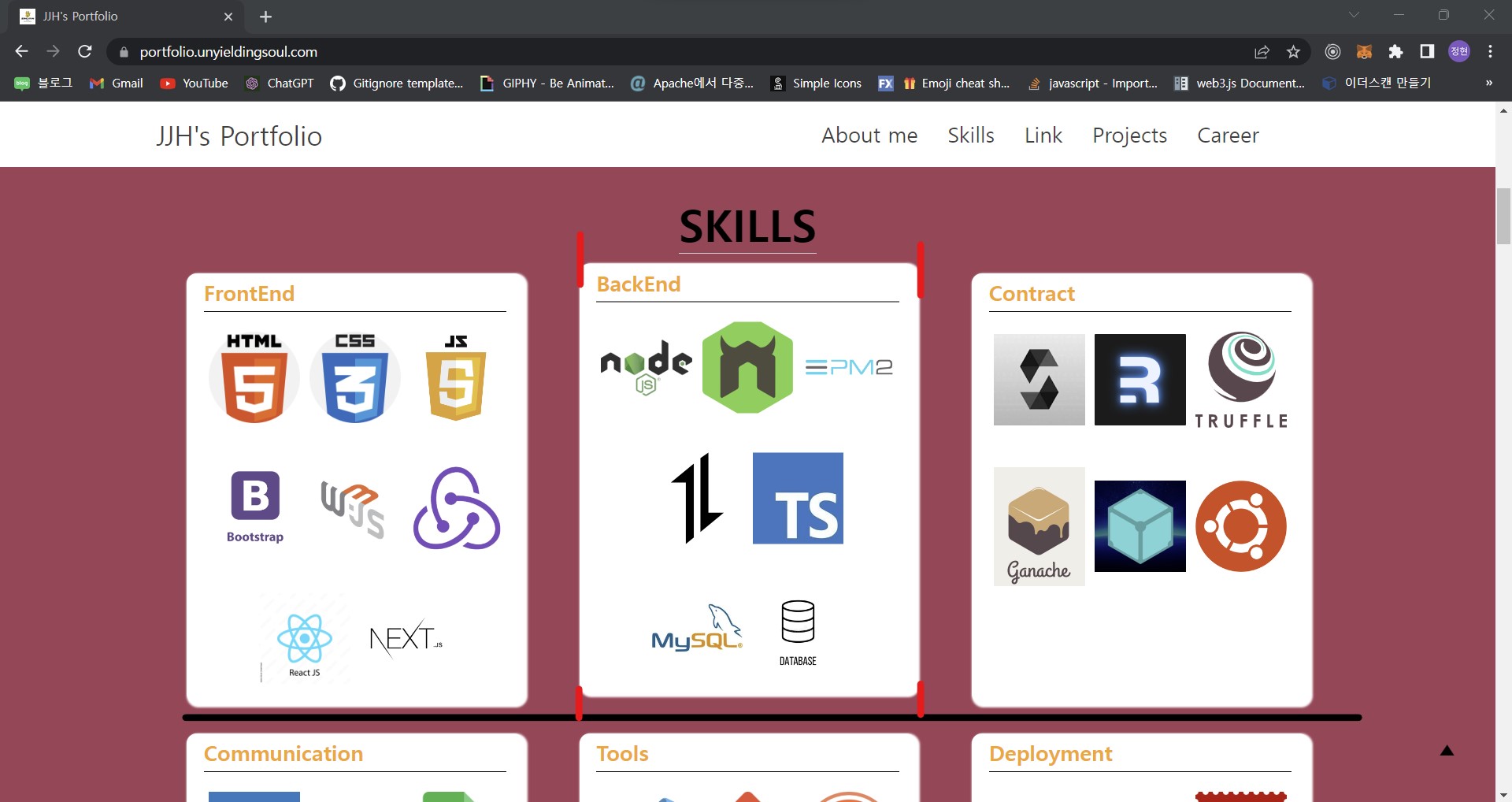Screen dimensions: 1512x802
Task: Click the MySQL dolphin logo
Action: (x=697, y=628)
